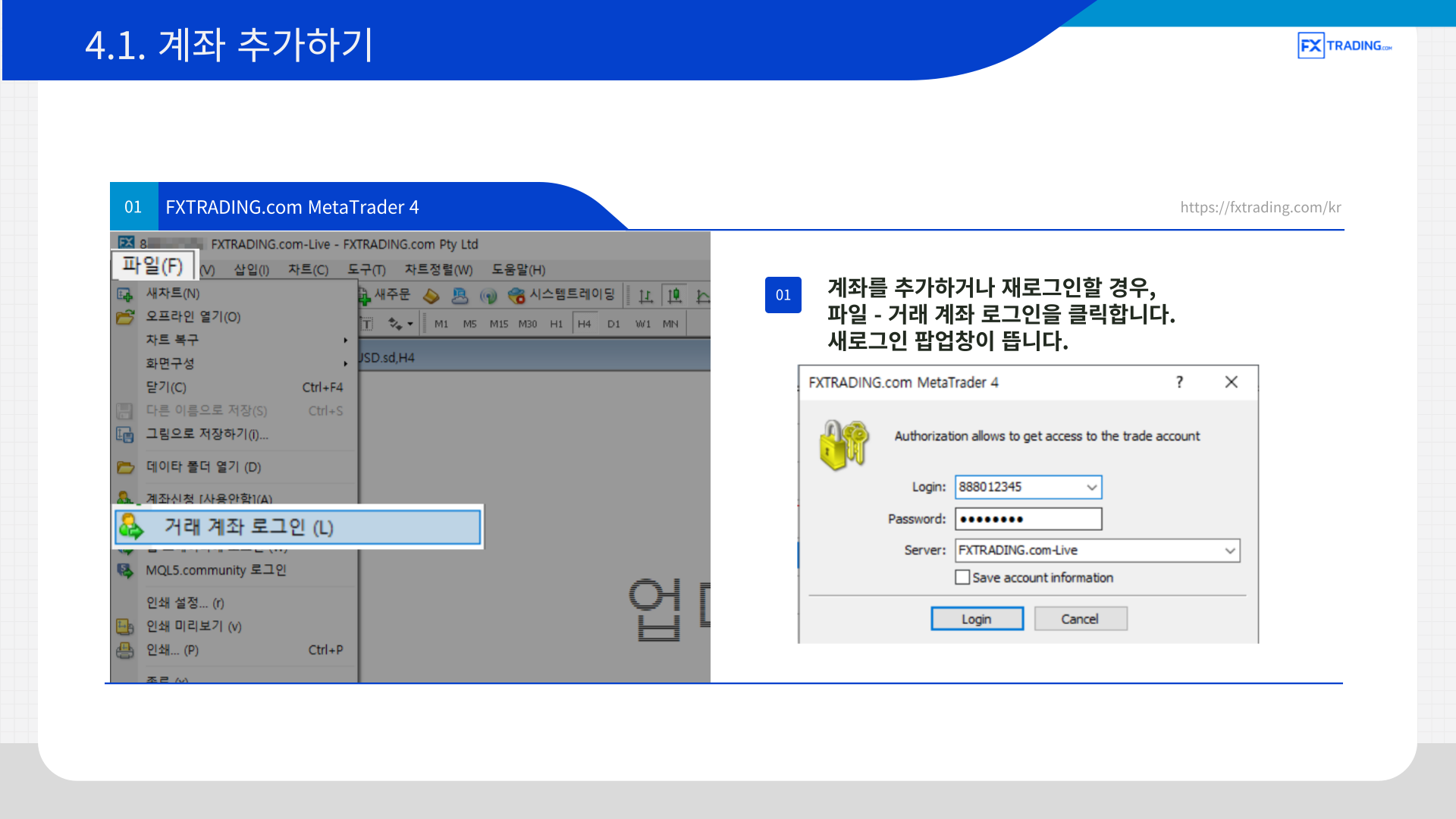
Task: Click the new chart icon beside 새차트
Action: click(x=125, y=294)
